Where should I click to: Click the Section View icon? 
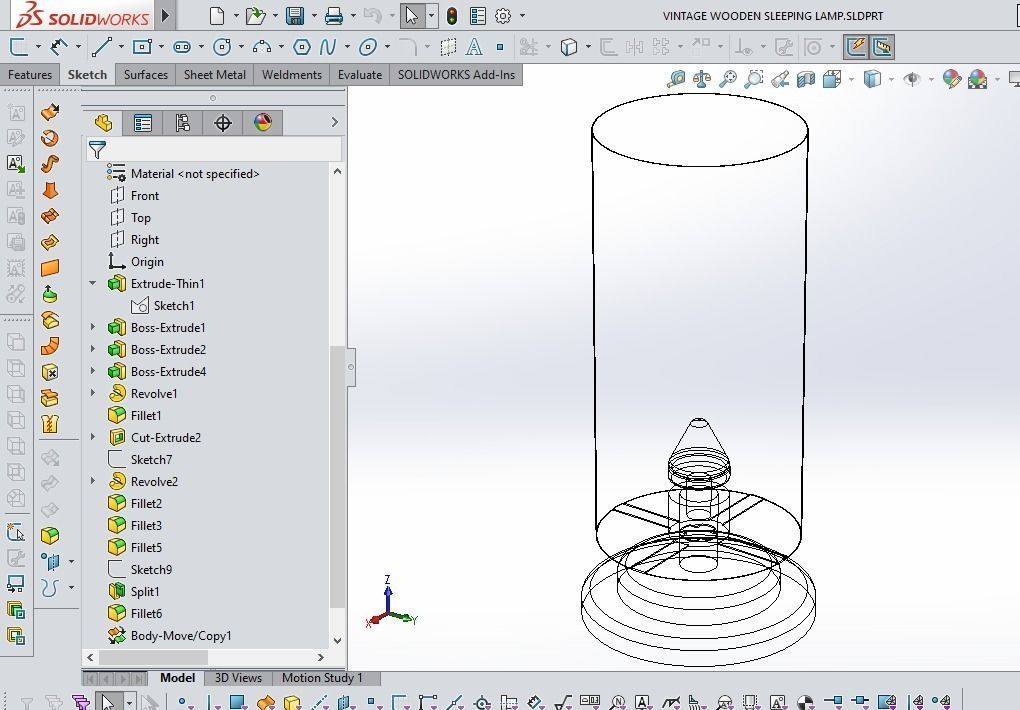(806, 79)
